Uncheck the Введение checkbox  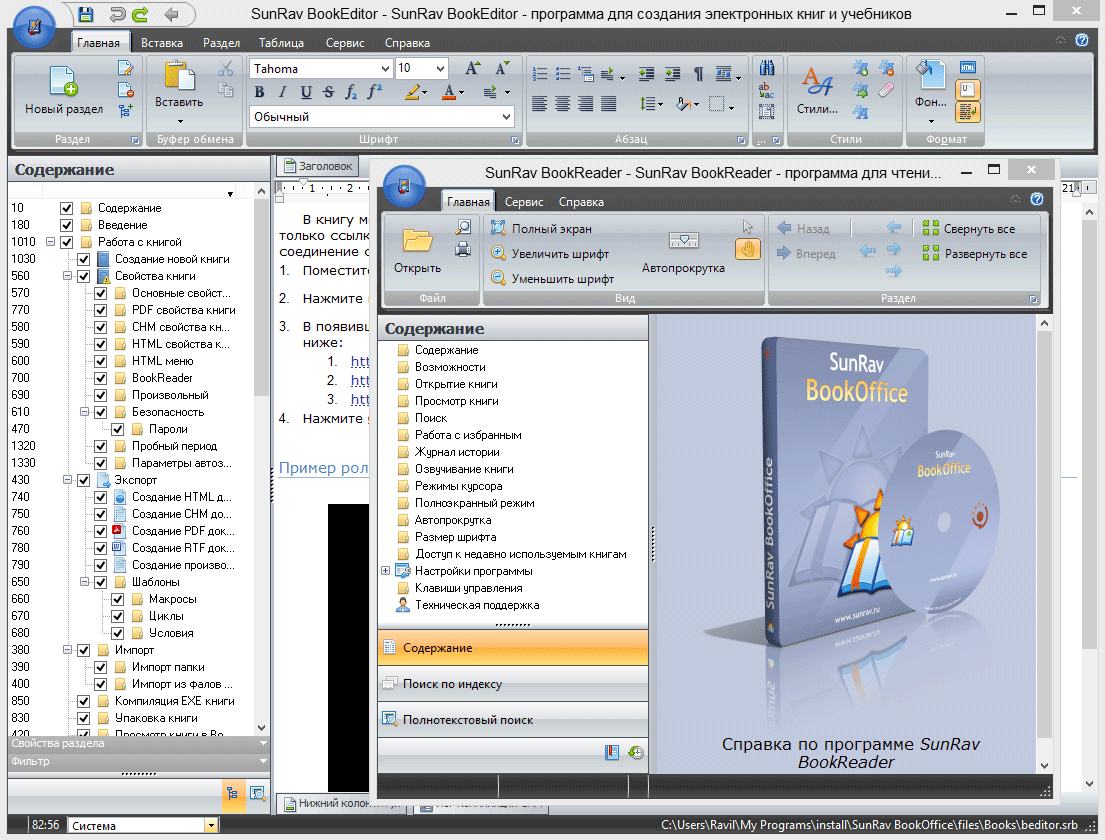coord(66,226)
